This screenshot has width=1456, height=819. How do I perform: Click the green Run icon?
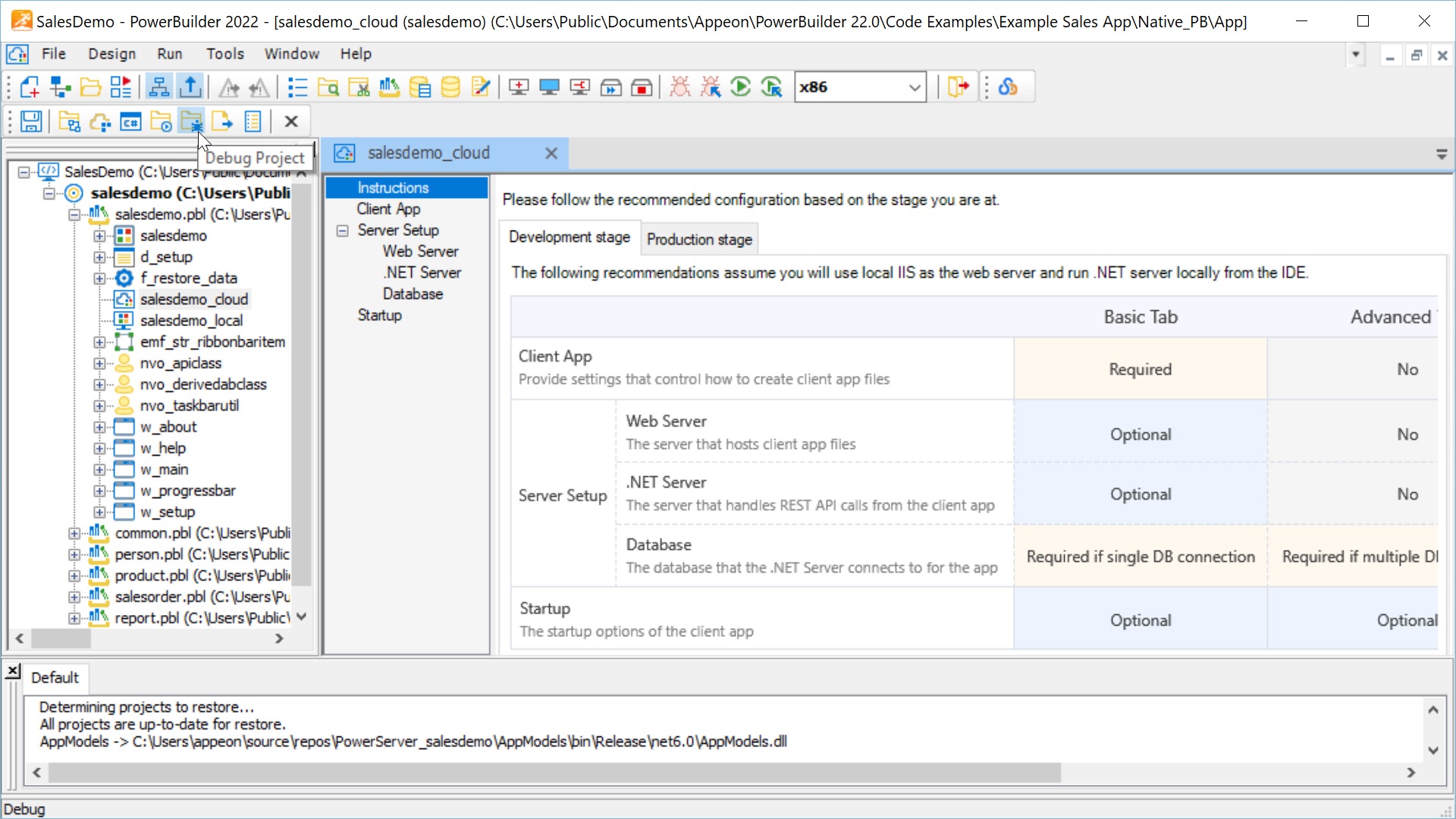[741, 87]
